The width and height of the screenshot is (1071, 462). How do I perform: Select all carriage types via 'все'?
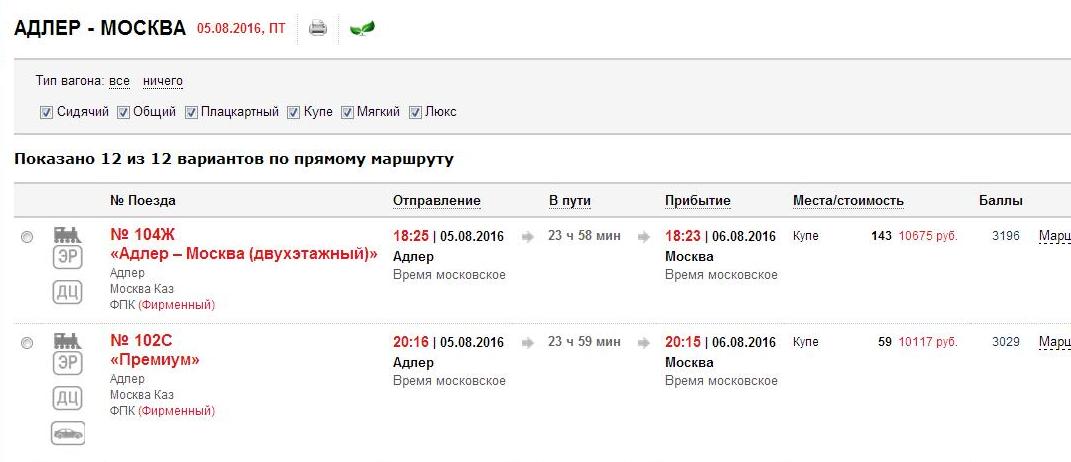119,81
